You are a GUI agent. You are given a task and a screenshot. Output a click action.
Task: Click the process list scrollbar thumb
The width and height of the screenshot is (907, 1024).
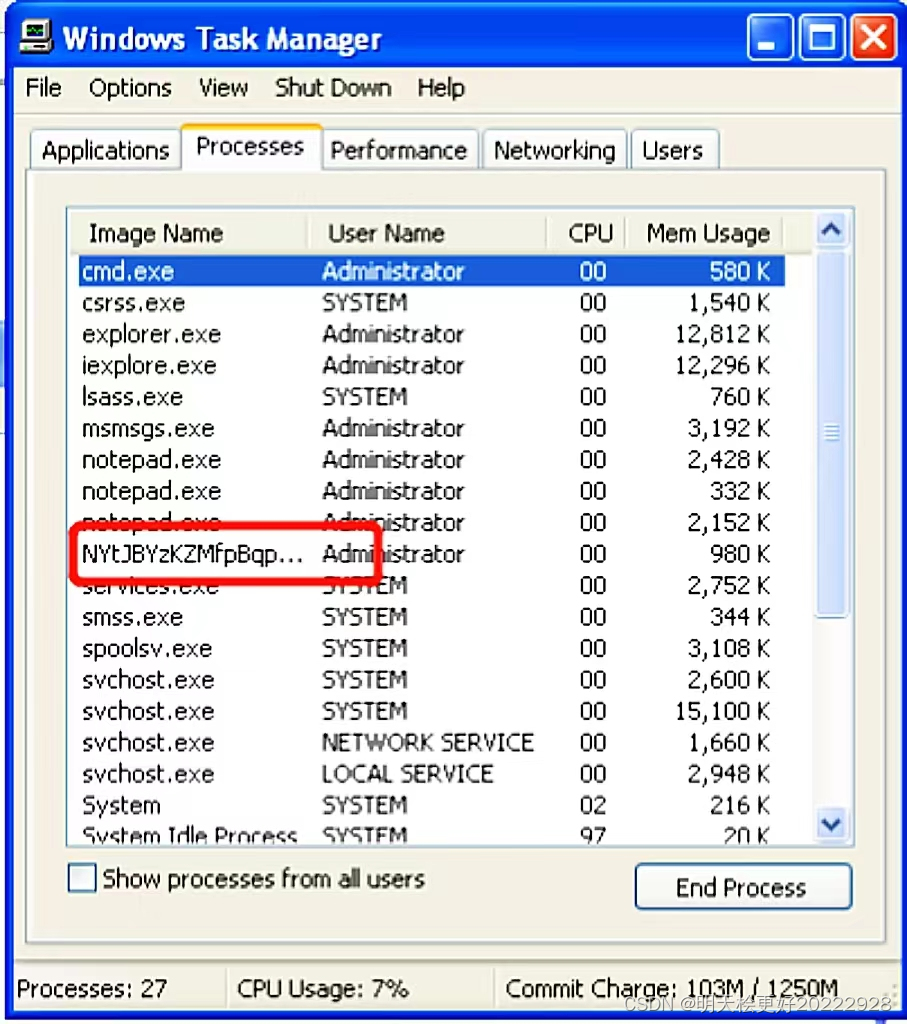(x=831, y=432)
